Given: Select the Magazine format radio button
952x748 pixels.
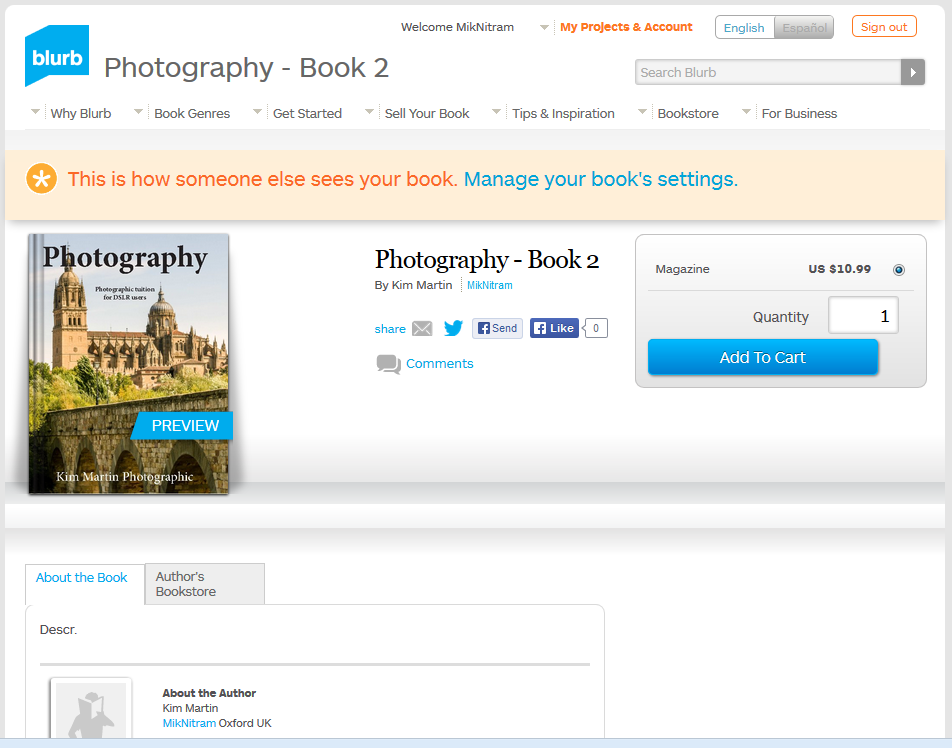Looking at the screenshot, I should [x=899, y=270].
